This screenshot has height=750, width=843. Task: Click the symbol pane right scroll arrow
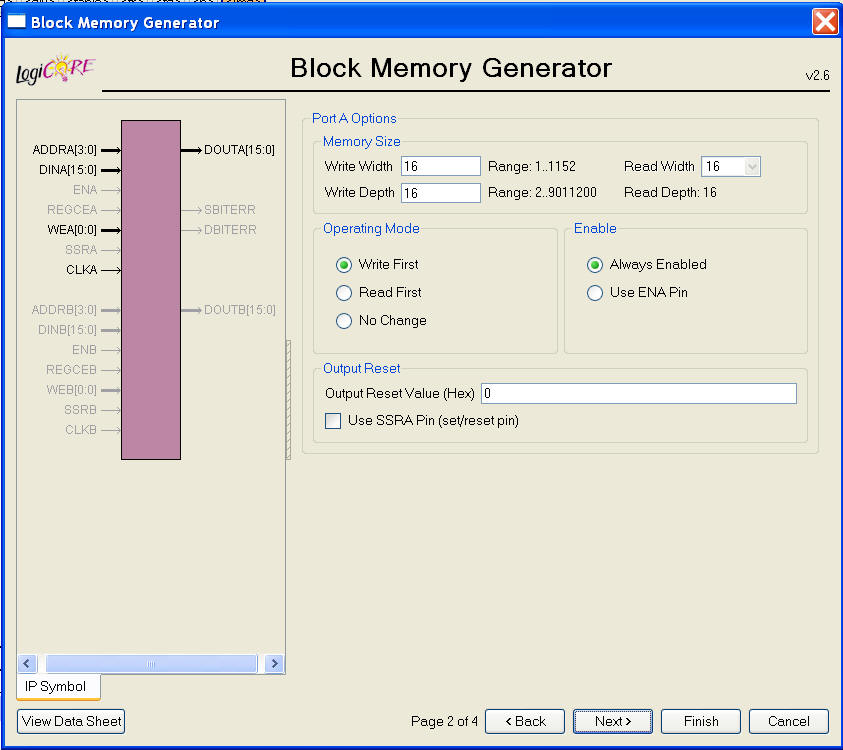click(x=274, y=663)
